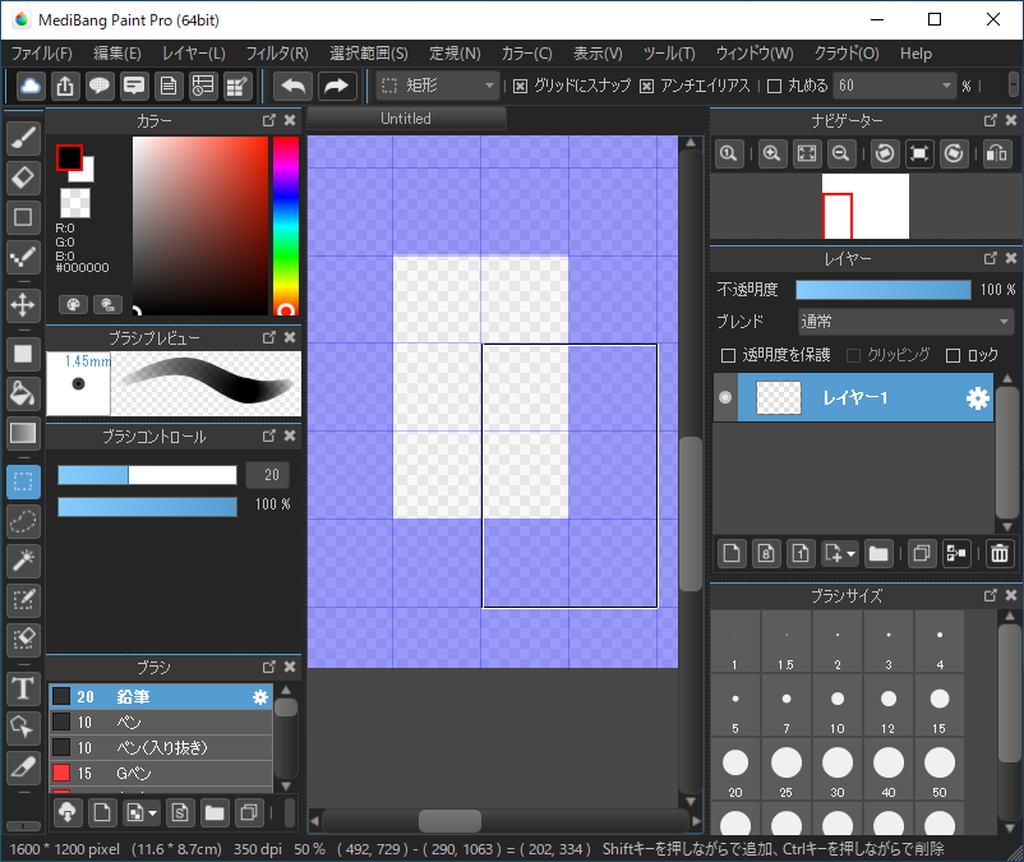1024x862 pixels.
Task: Open the フィルタ(R) menu
Action: click(x=277, y=53)
